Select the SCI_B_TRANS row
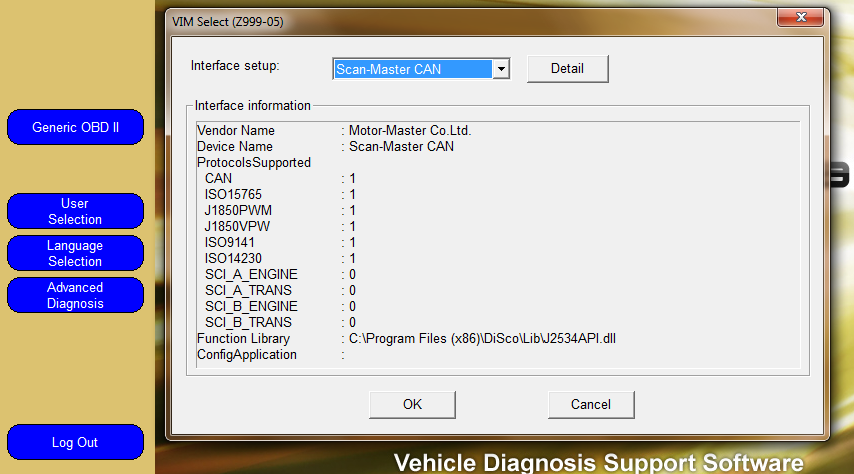Image resolution: width=854 pixels, height=474 pixels. pos(279,322)
